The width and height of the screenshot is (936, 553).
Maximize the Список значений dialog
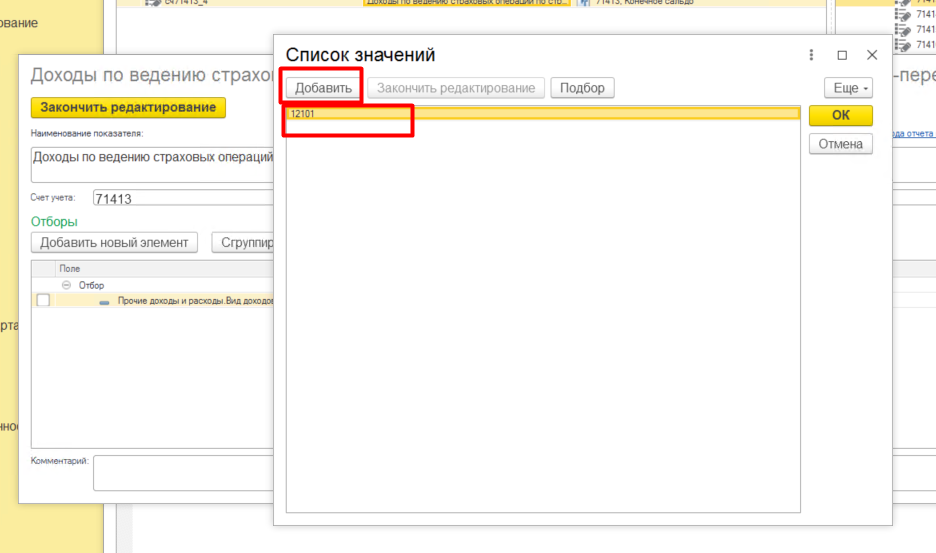click(842, 55)
